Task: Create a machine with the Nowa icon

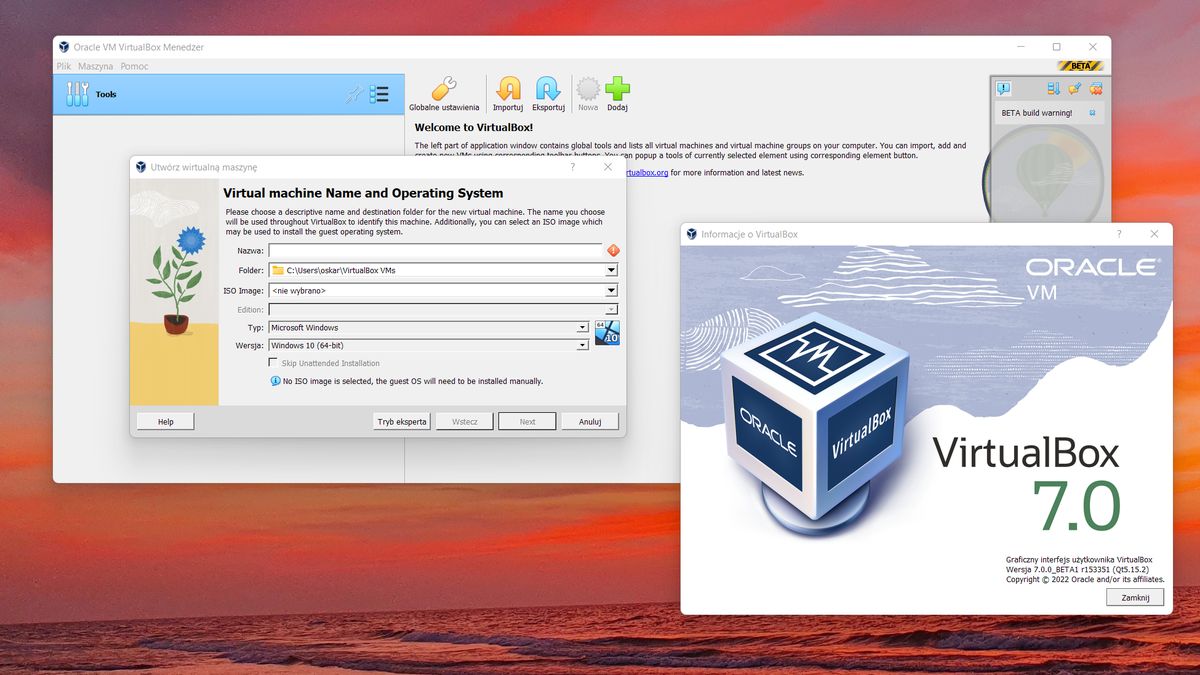Action: coord(587,92)
